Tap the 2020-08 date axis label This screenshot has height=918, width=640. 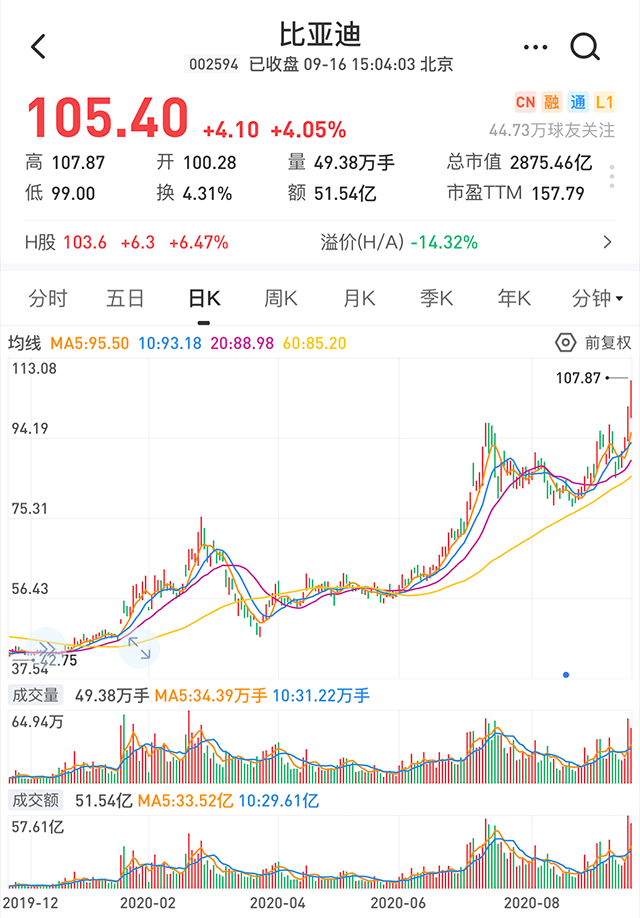tap(532, 903)
